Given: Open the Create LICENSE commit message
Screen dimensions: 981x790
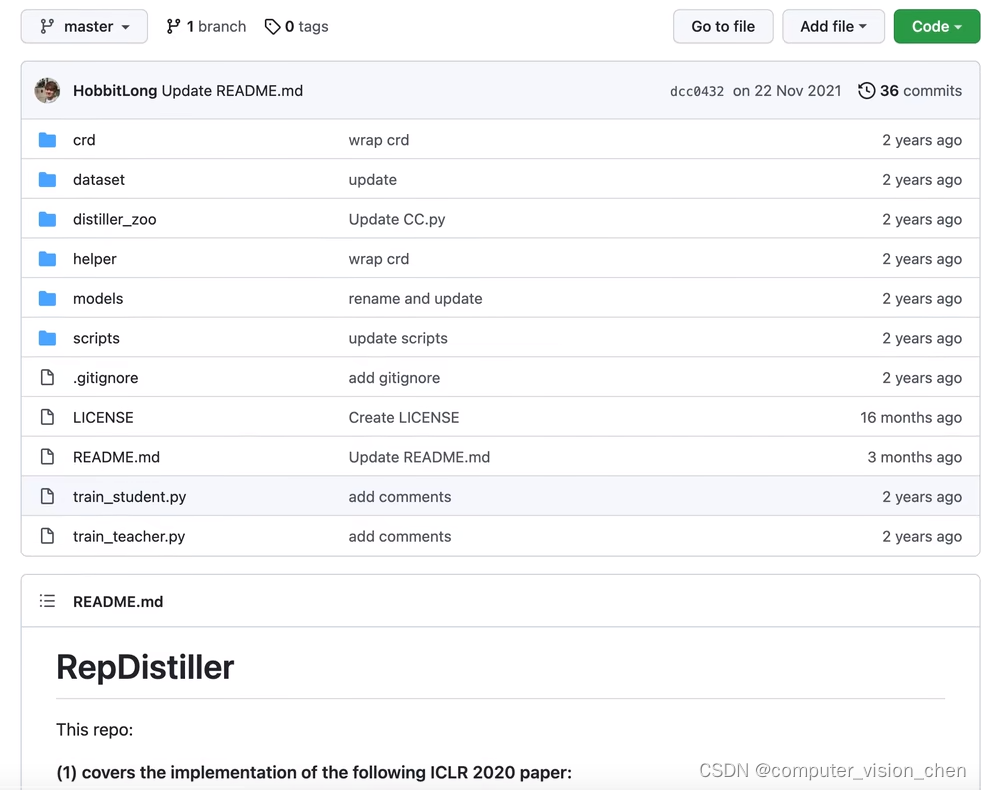Looking at the screenshot, I should [404, 417].
